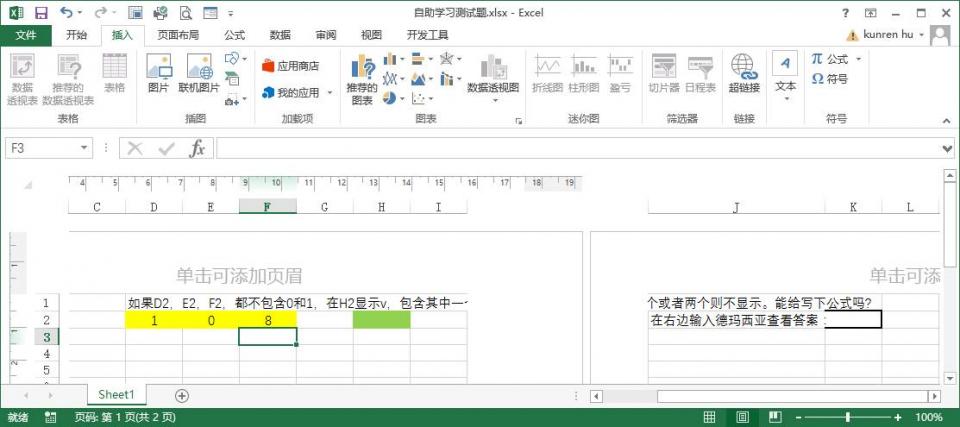Insert a picture with 图片 button
The width and height of the screenshot is (960, 427).
(158, 75)
